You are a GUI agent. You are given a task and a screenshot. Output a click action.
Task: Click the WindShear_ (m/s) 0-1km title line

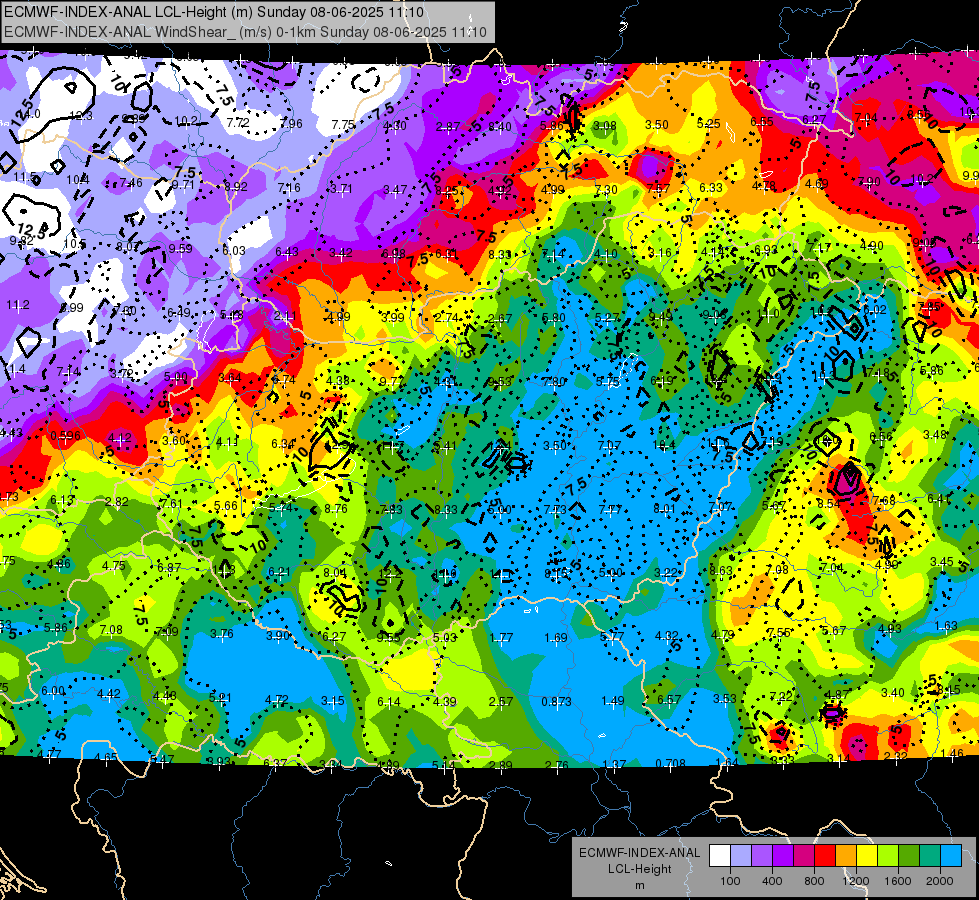coord(245,32)
